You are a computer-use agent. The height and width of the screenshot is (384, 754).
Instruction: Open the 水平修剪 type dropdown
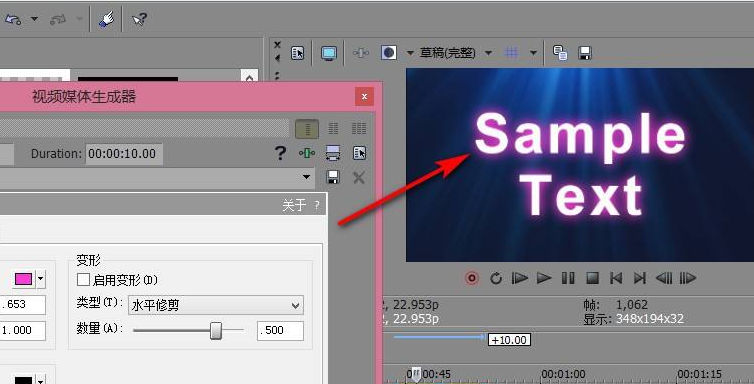click(216, 305)
